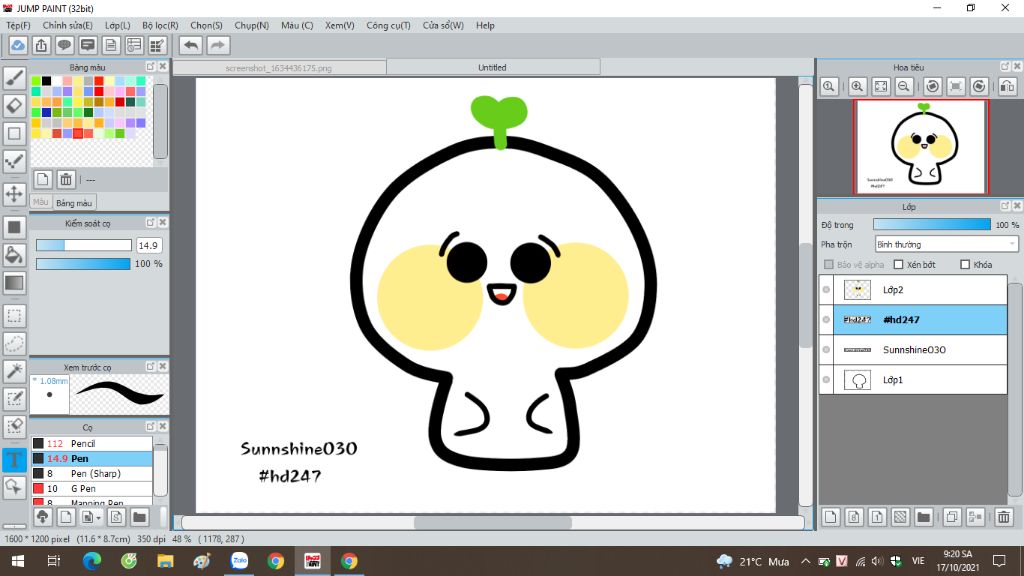Open the Tệp(F) menu
This screenshot has height=576, width=1024.
coord(18,25)
